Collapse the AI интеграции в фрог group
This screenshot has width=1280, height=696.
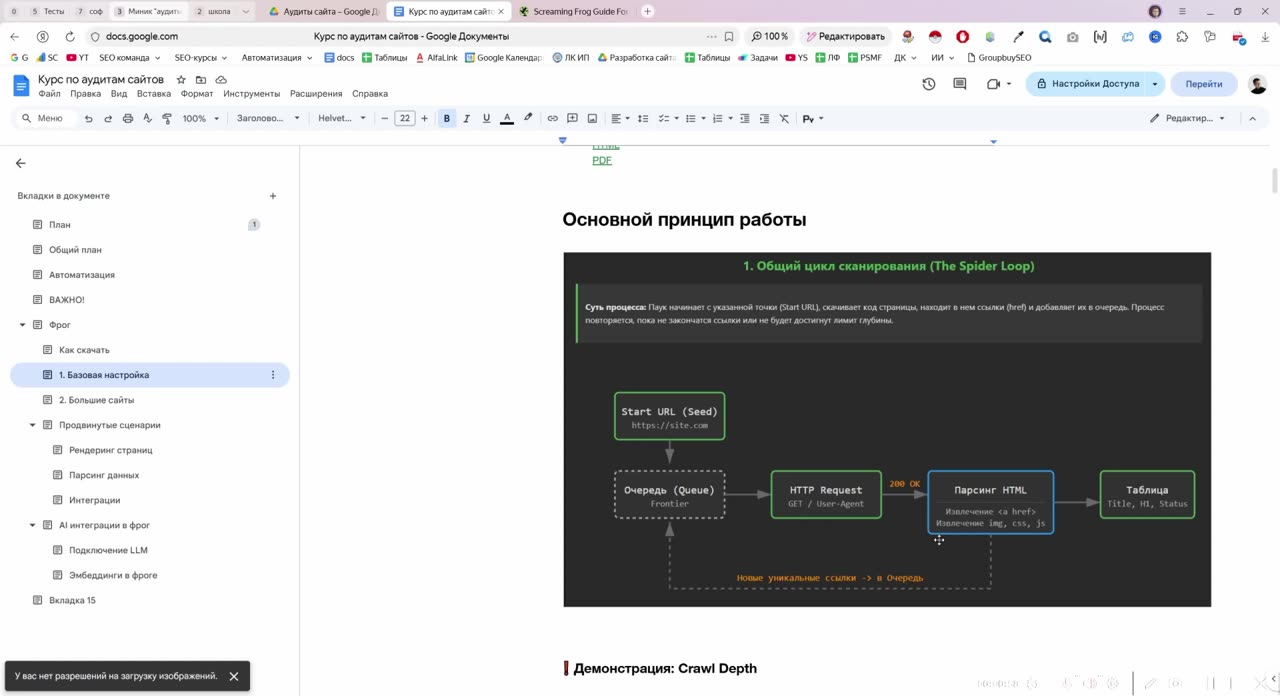pyautogui.click(x=33, y=525)
